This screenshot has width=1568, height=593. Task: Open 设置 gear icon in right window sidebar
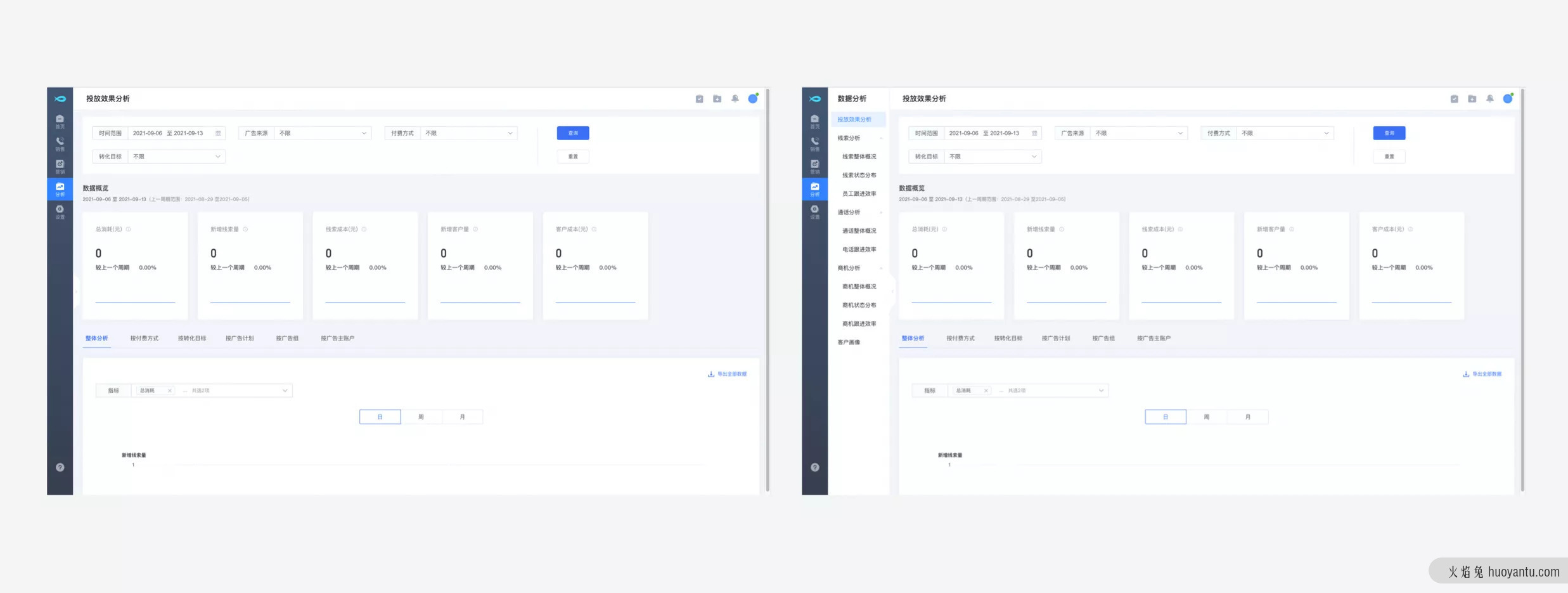(x=814, y=212)
